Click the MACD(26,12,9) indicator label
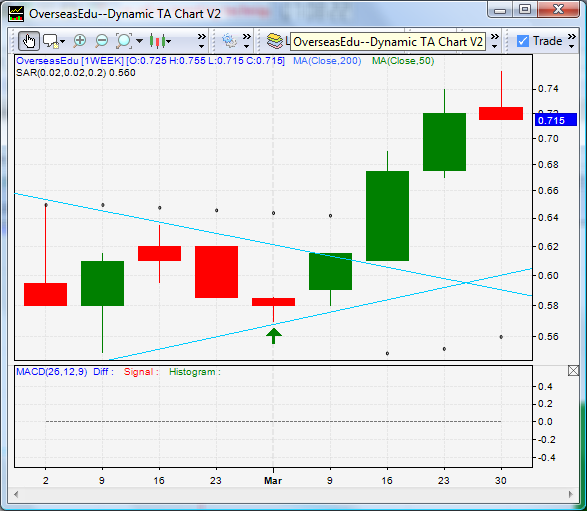Screen dimensions: 587x511 point(52,372)
